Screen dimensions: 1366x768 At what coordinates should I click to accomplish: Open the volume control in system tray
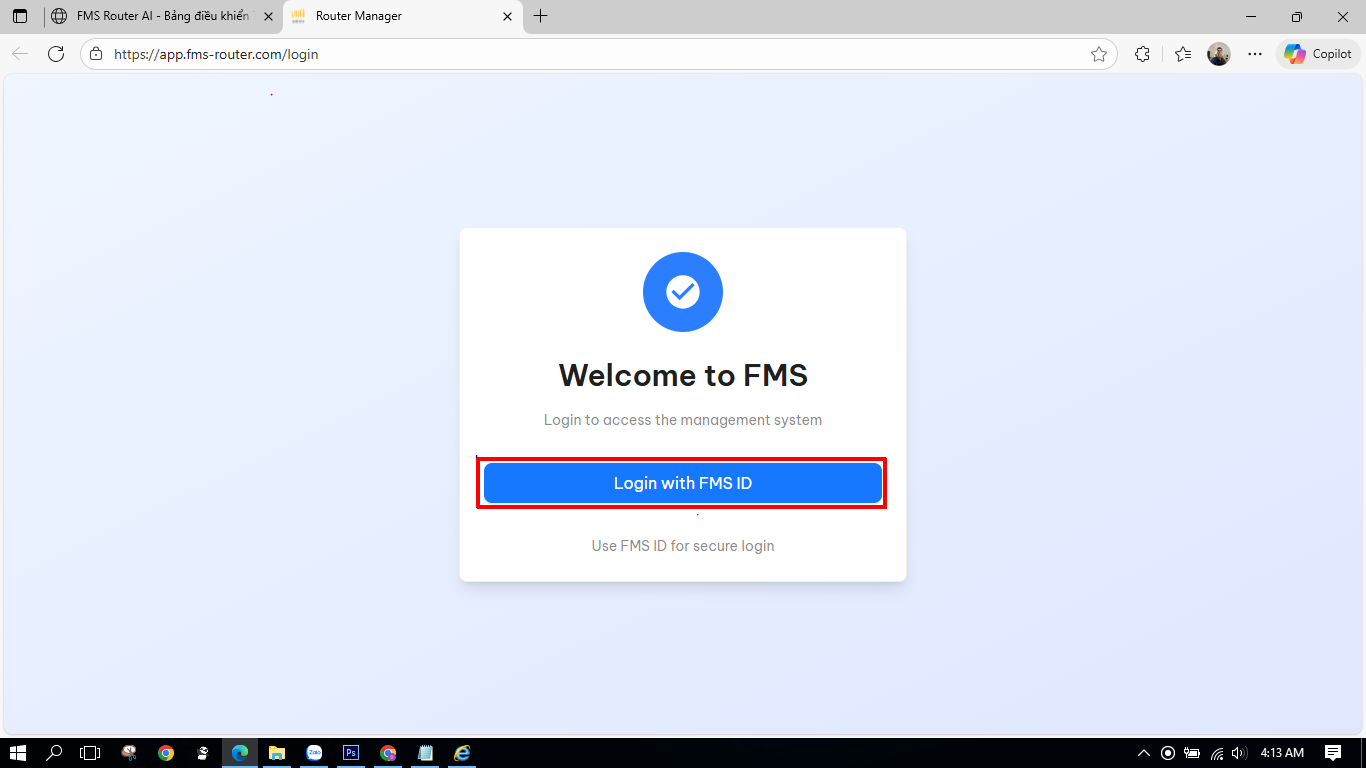(x=1240, y=753)
